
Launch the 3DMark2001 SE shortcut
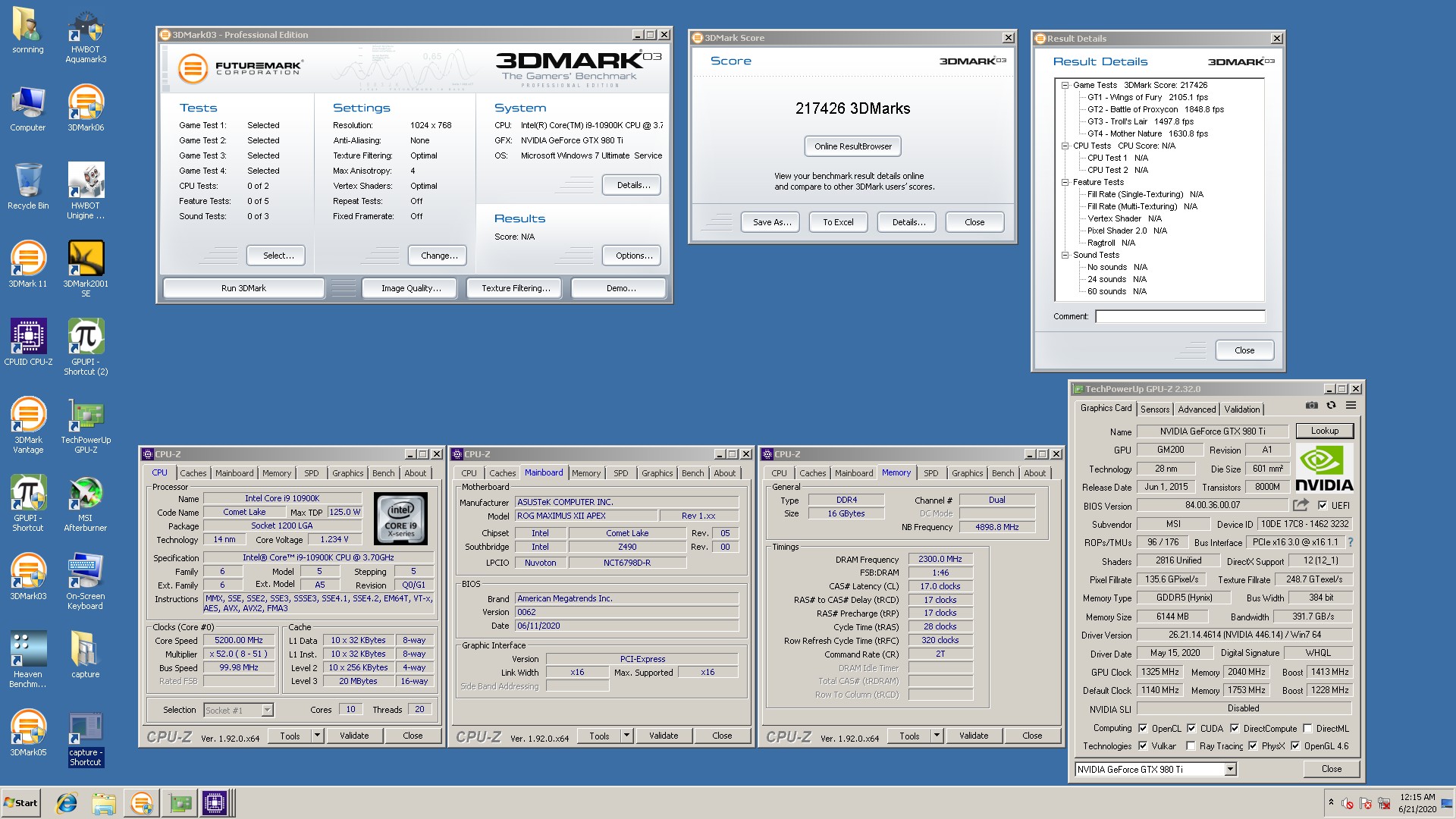click(x=86, y=269)
